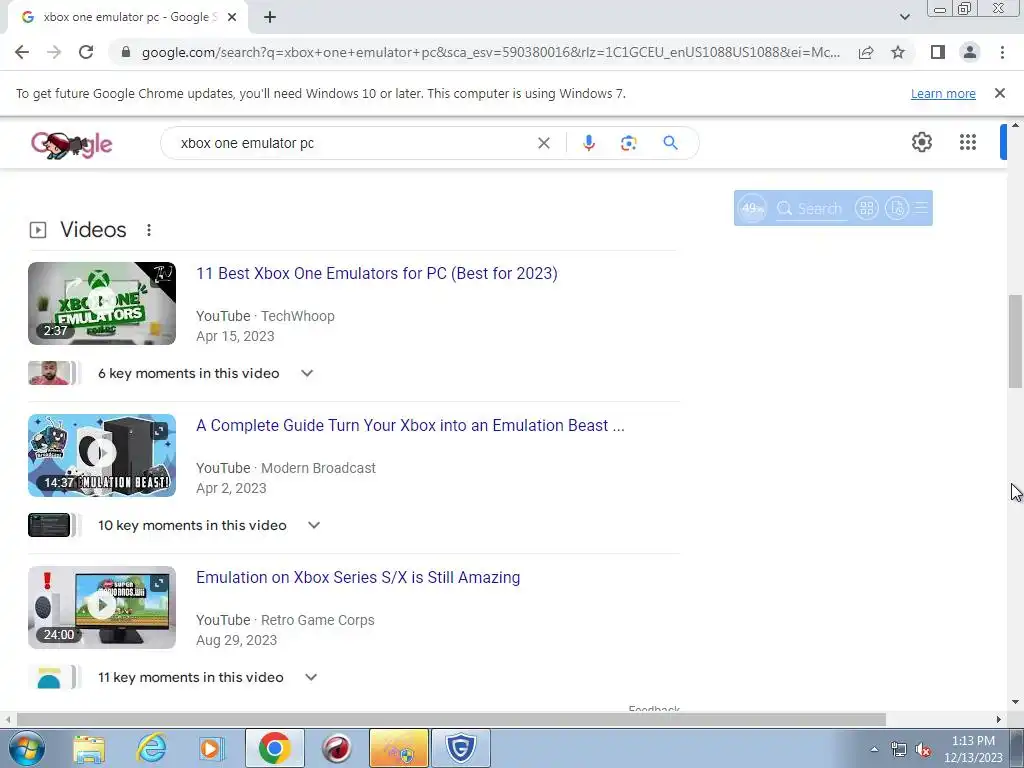Bookmark this tab with the star icon
The image size is (1024, 768).
pos(898,52)
